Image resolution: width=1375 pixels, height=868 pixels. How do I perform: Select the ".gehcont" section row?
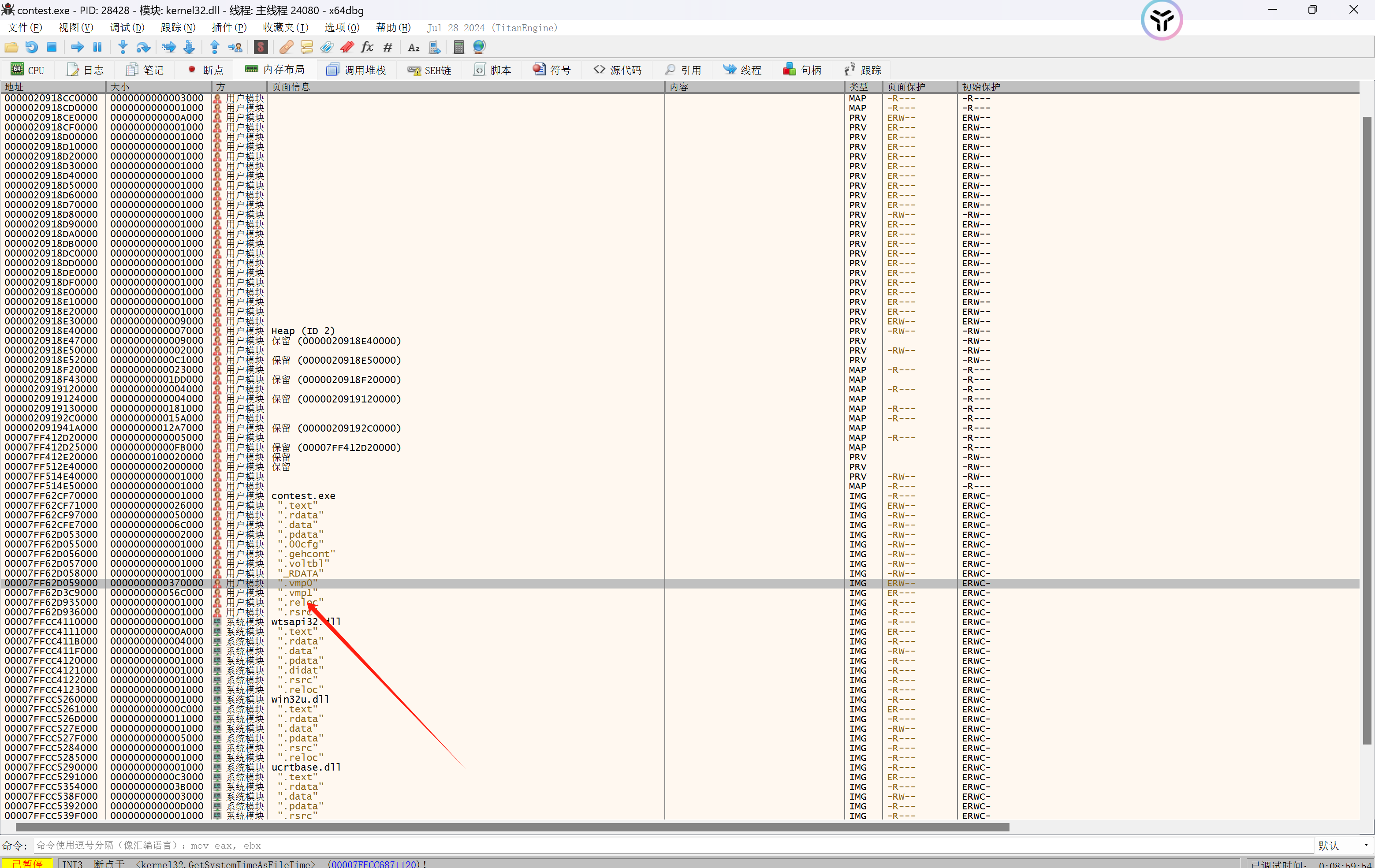pos(679,554)
